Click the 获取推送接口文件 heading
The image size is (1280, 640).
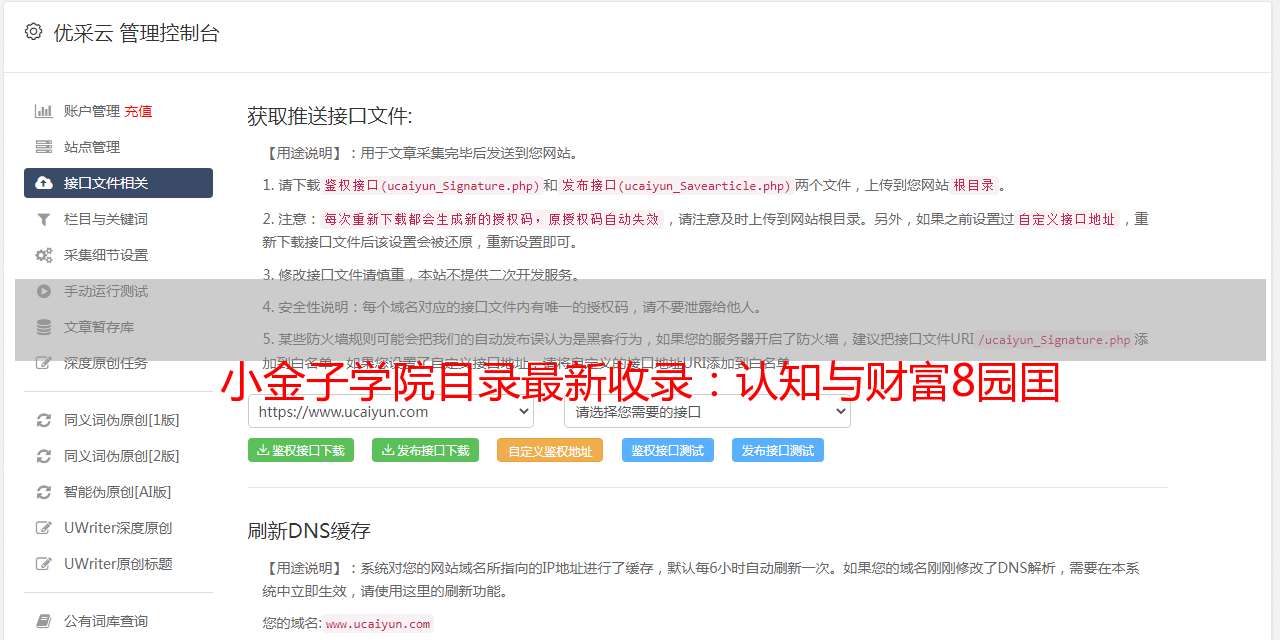point(330,116)
